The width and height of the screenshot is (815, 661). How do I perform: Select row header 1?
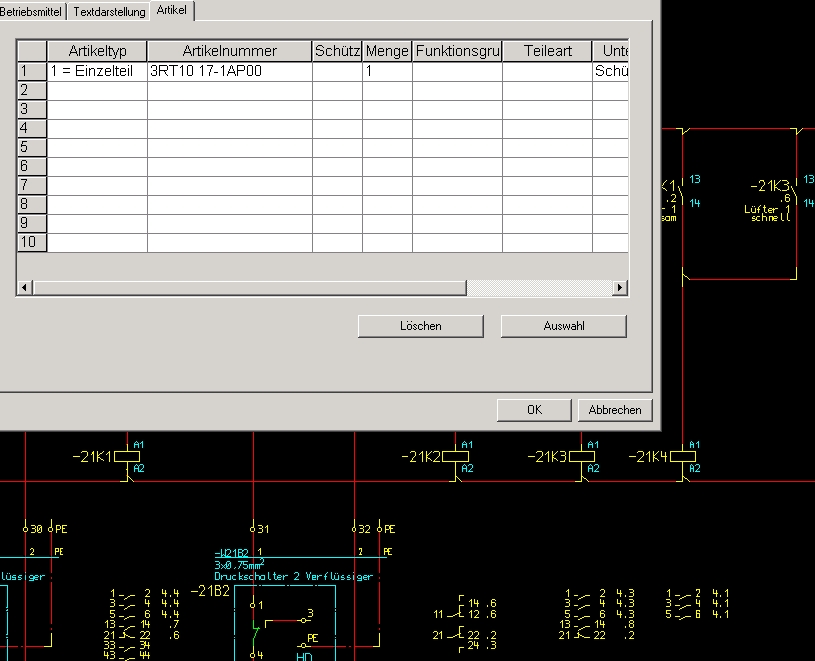[32, 71]
